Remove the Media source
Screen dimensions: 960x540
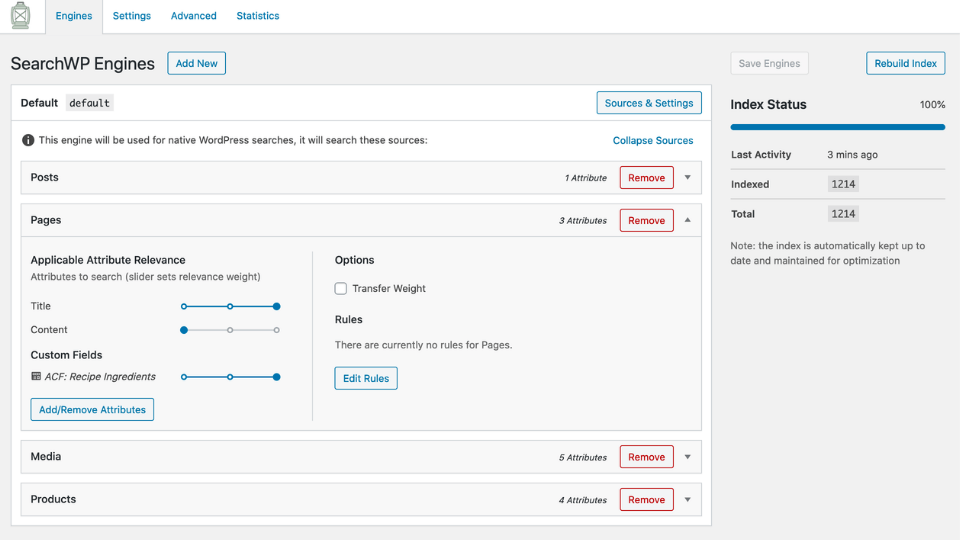[647, 457]
